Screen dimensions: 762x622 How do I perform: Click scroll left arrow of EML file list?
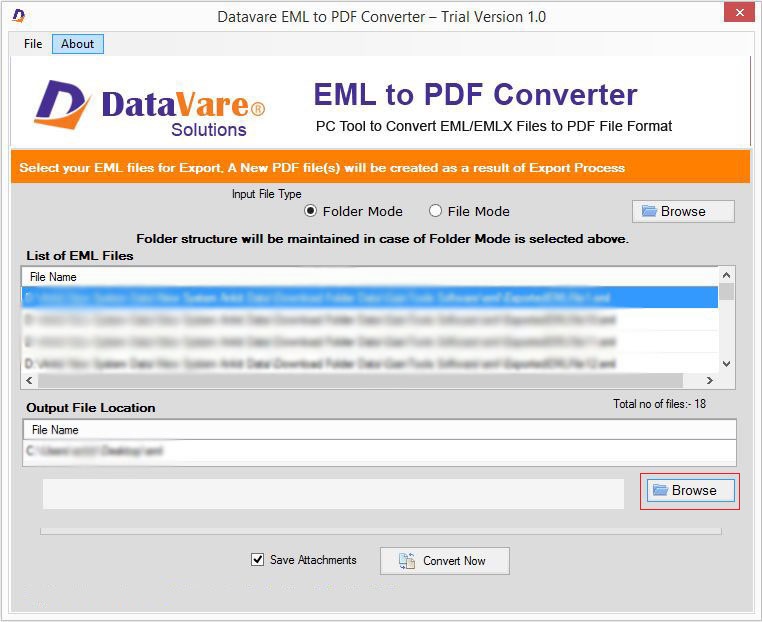click(x=29, y=380)
